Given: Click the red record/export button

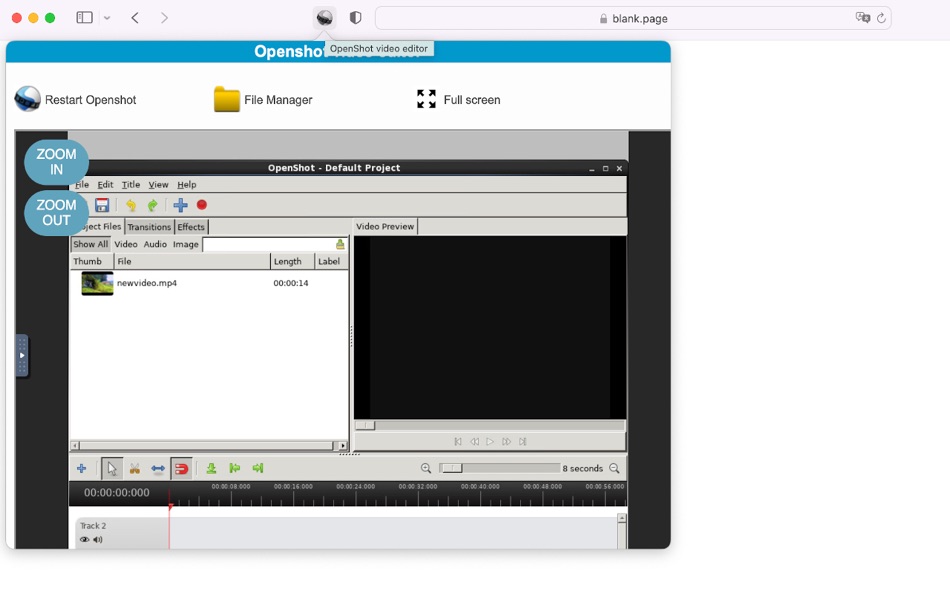Looking at the screenshot, I should [x=202, y=205].
